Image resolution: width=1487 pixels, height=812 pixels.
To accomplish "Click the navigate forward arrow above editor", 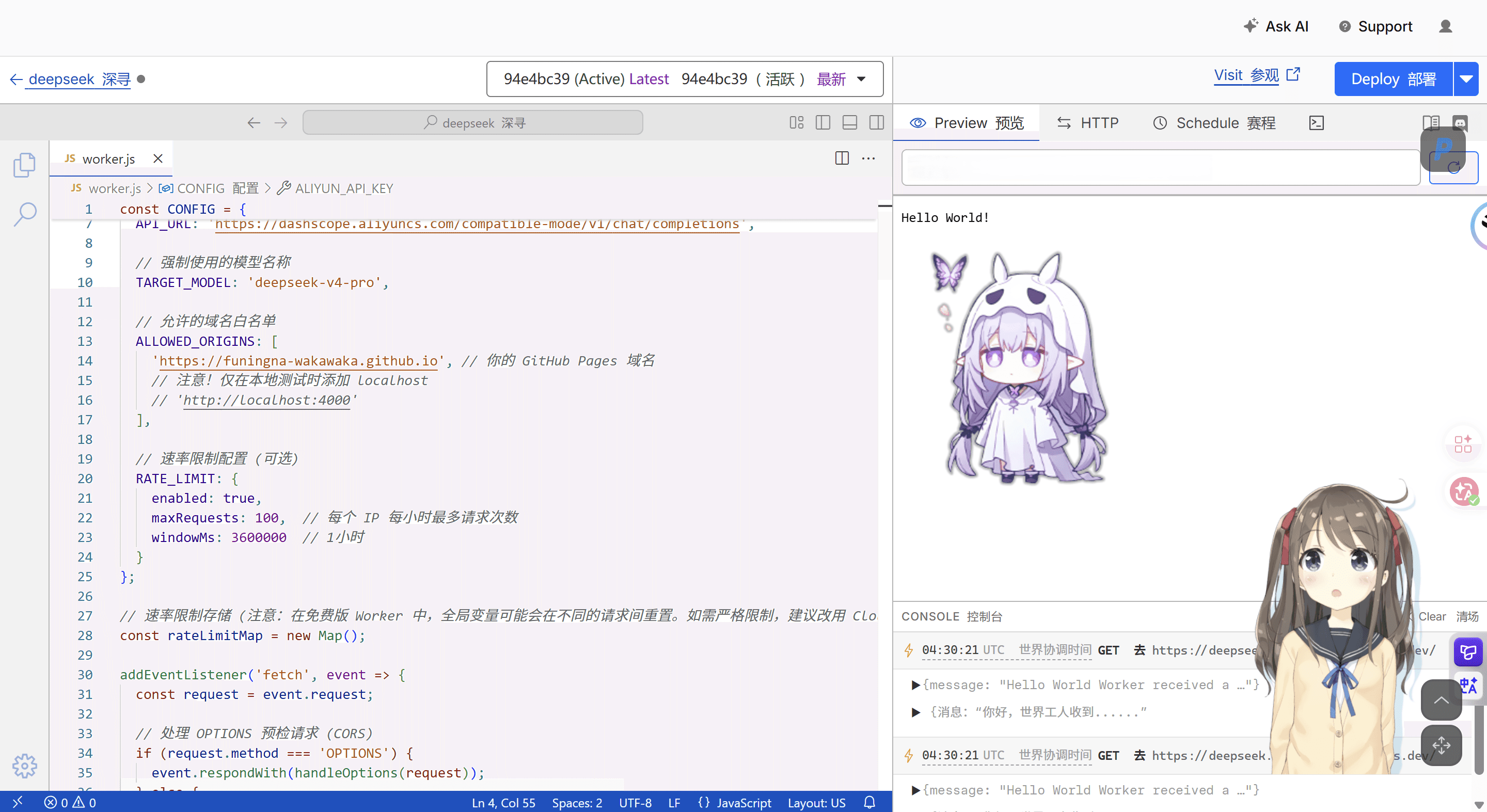I will 281,123.
